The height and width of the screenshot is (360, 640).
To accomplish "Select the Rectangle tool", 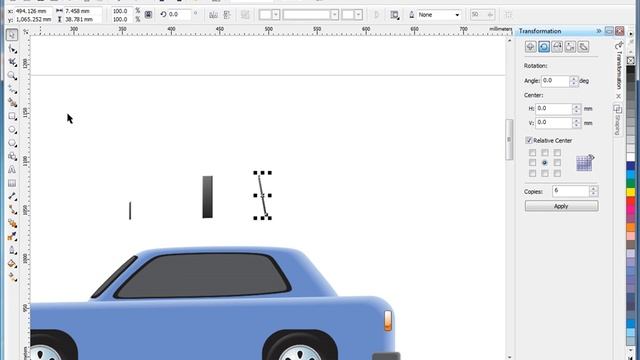I will [12, 116].
